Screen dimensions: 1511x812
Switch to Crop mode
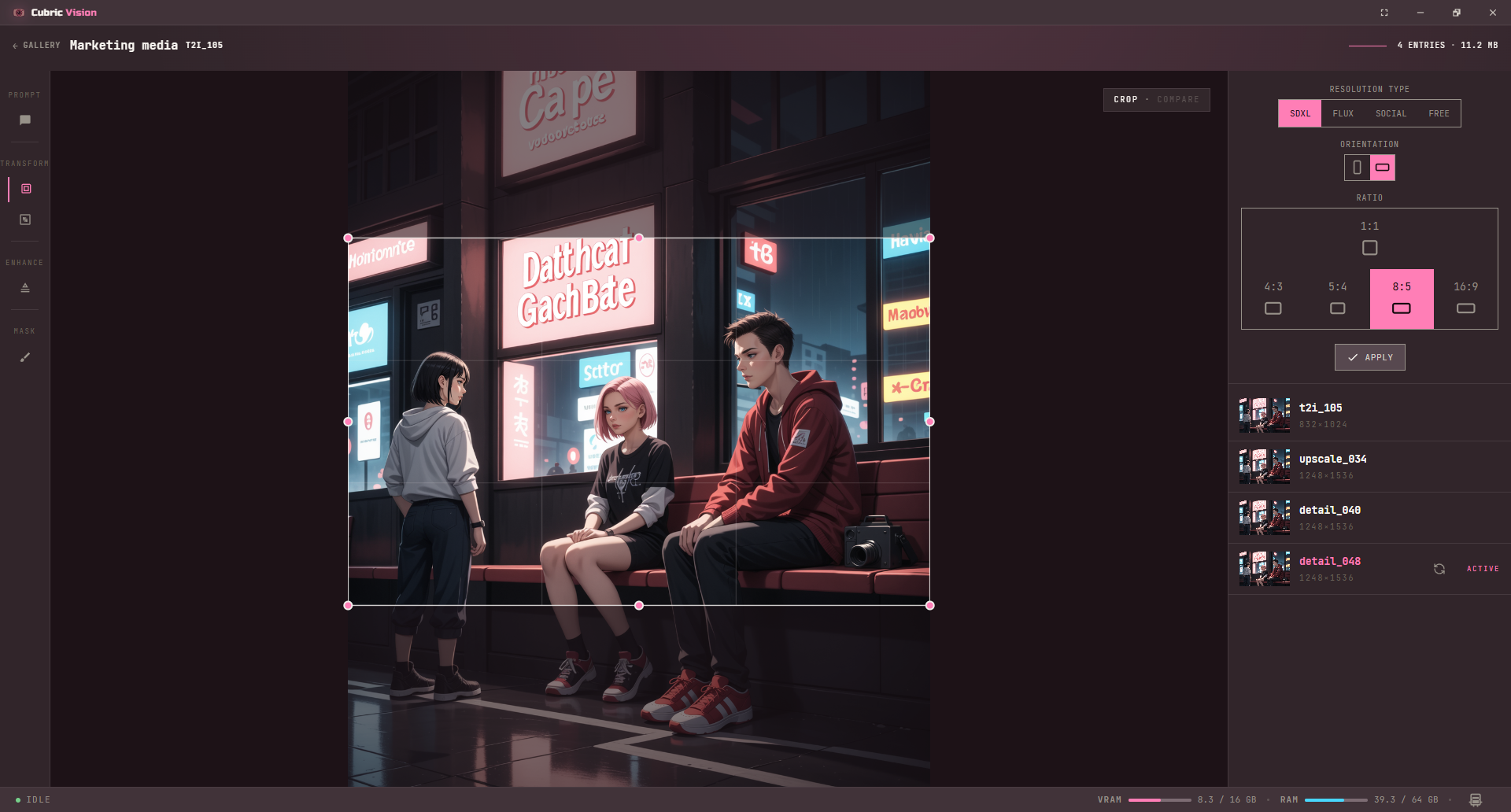click(x=1125, y=100)
